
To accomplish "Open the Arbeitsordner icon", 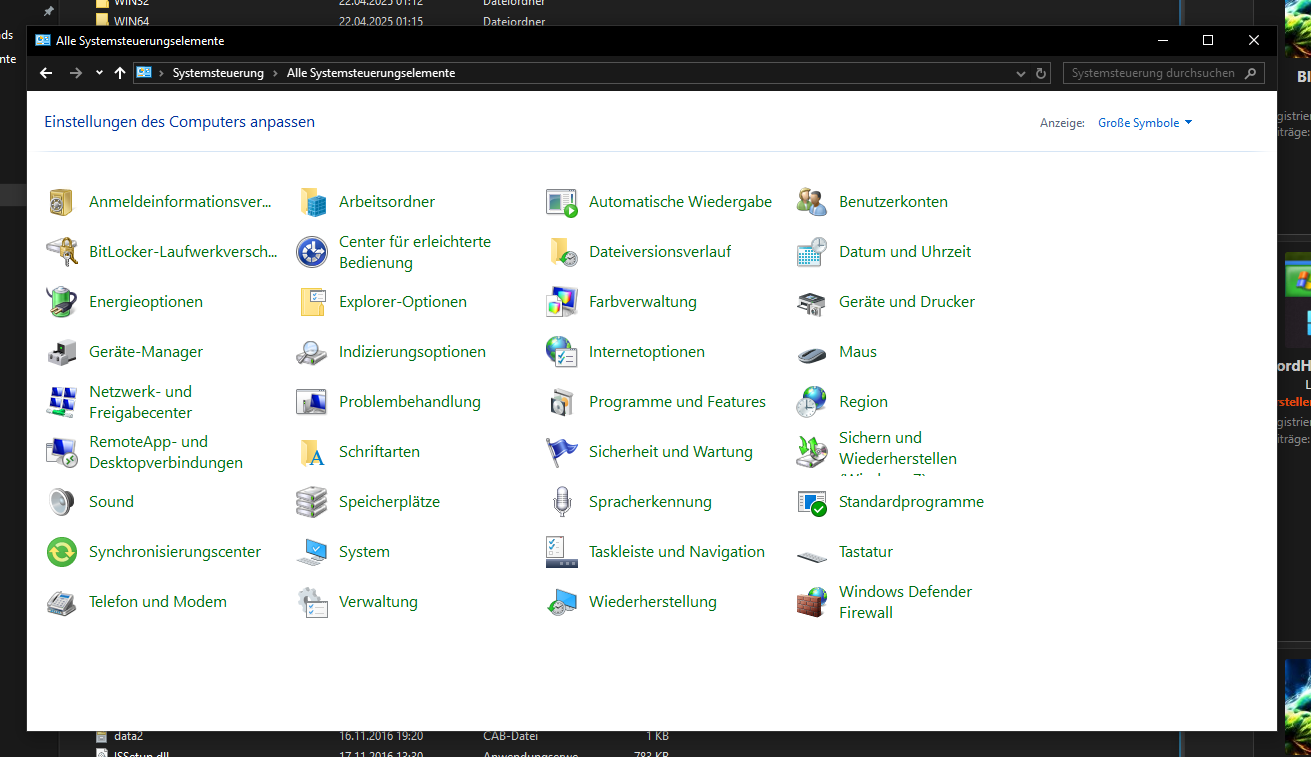I will [x=312, y=202].
